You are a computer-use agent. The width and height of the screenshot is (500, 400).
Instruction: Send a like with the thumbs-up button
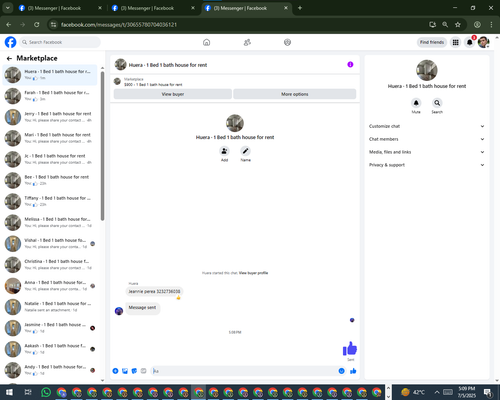pos(353,371)
